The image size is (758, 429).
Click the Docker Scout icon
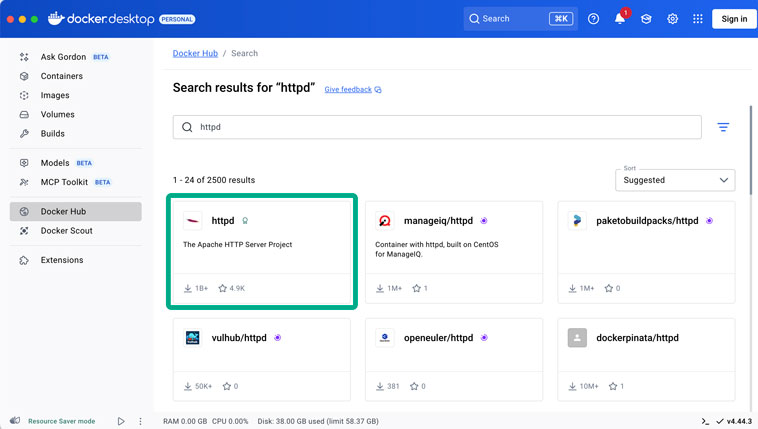pos(24,231)
